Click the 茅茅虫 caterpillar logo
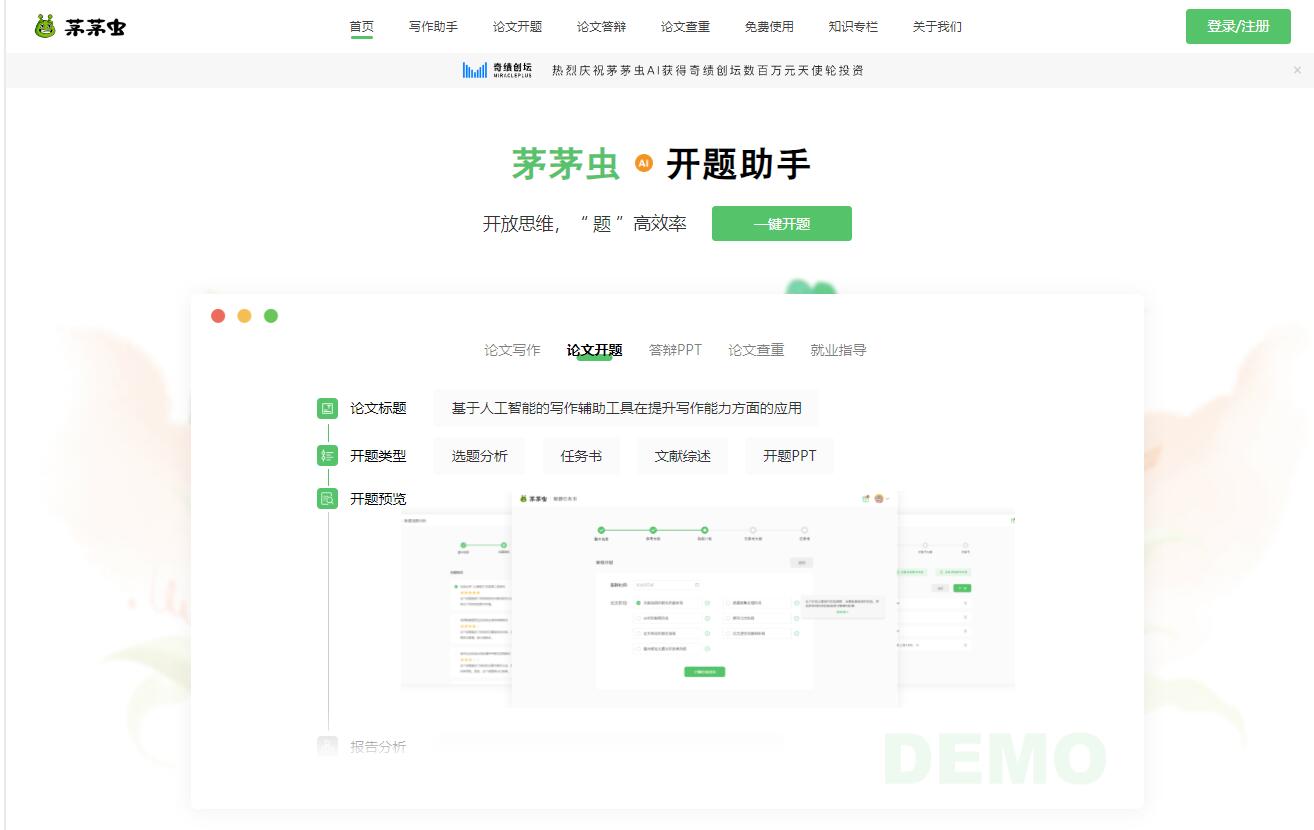Image resolution: width=1314 pixels, height=830 pixels. 79,27
